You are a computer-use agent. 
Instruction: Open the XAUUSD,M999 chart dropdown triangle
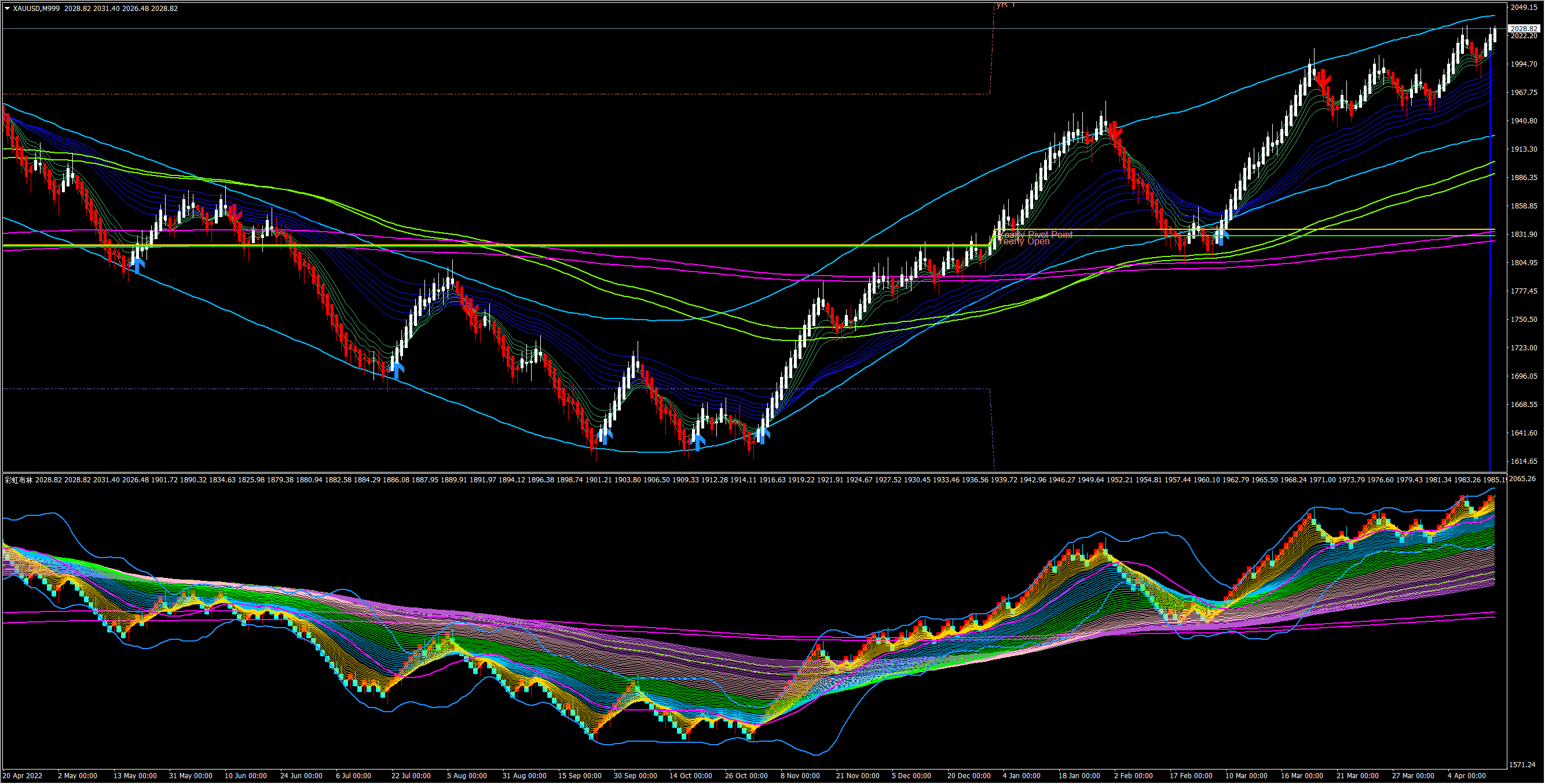pos(7,9)
